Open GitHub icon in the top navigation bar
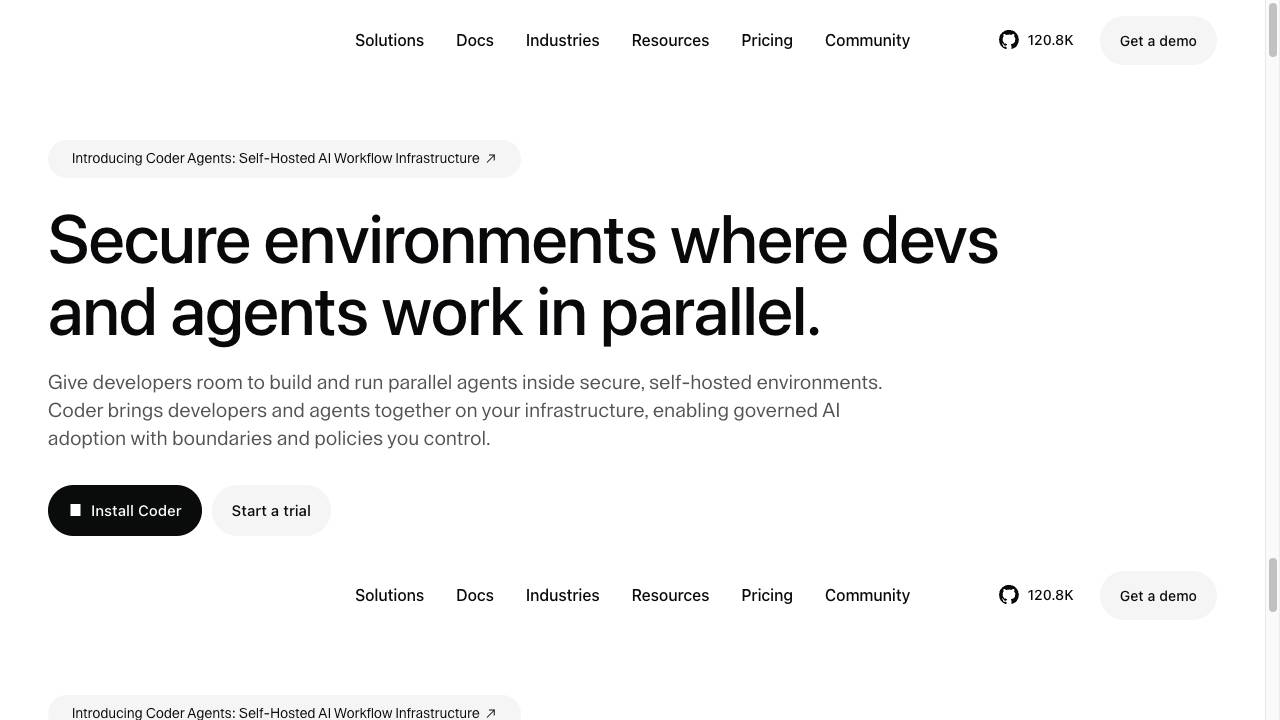The width and height of the screenshot is (1280, 720). pyautogui.click(x=1008, y=40)
